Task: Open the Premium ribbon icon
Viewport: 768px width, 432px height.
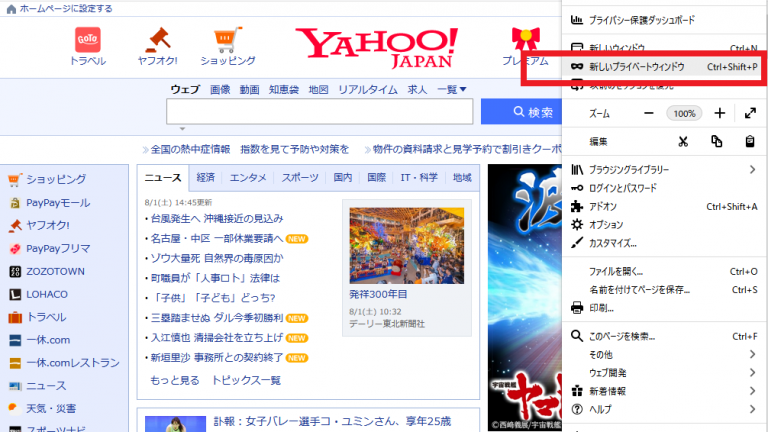Action: (x=526, y=40)
